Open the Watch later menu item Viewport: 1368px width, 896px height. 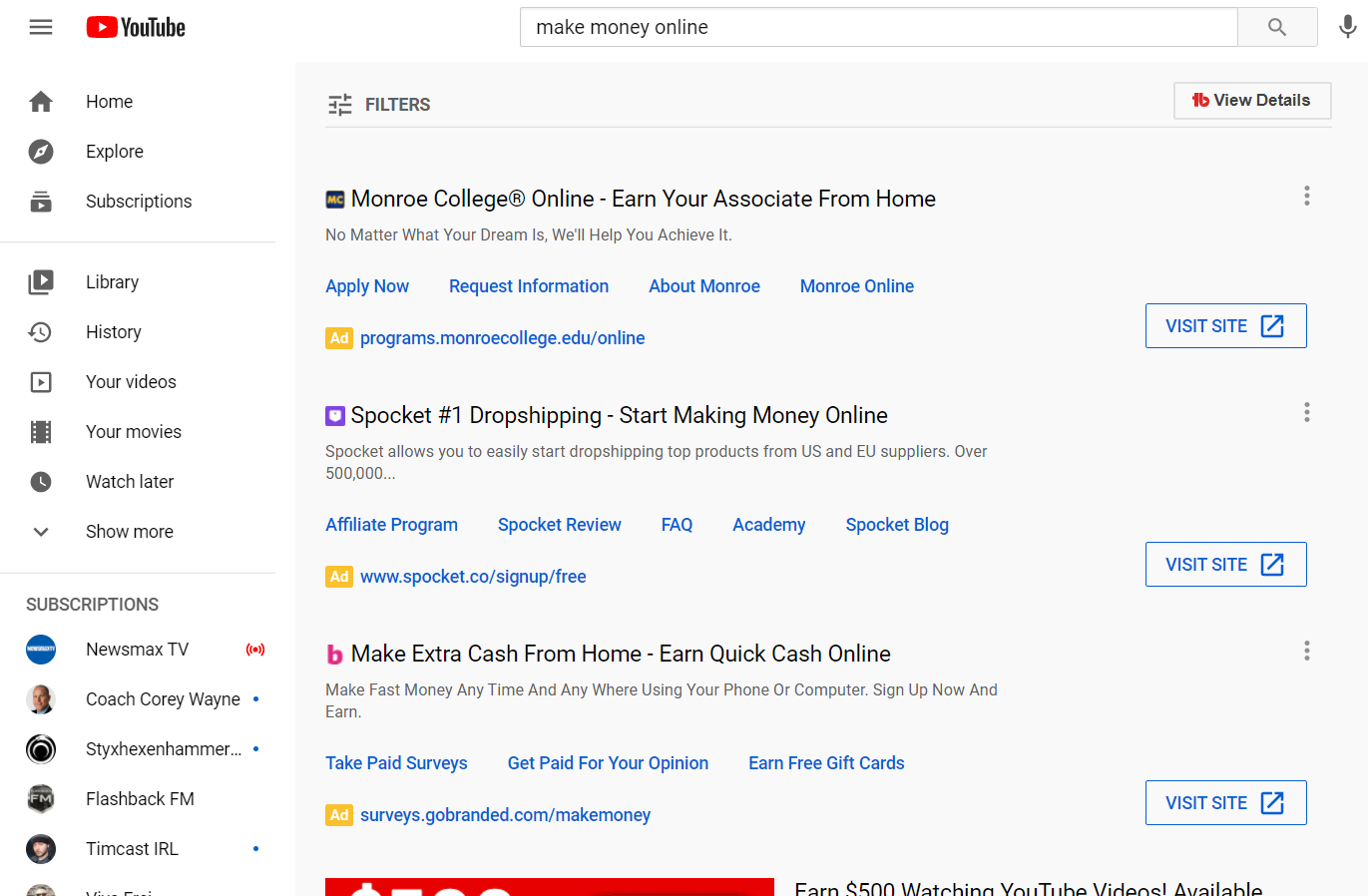click(x=138, y=482)
